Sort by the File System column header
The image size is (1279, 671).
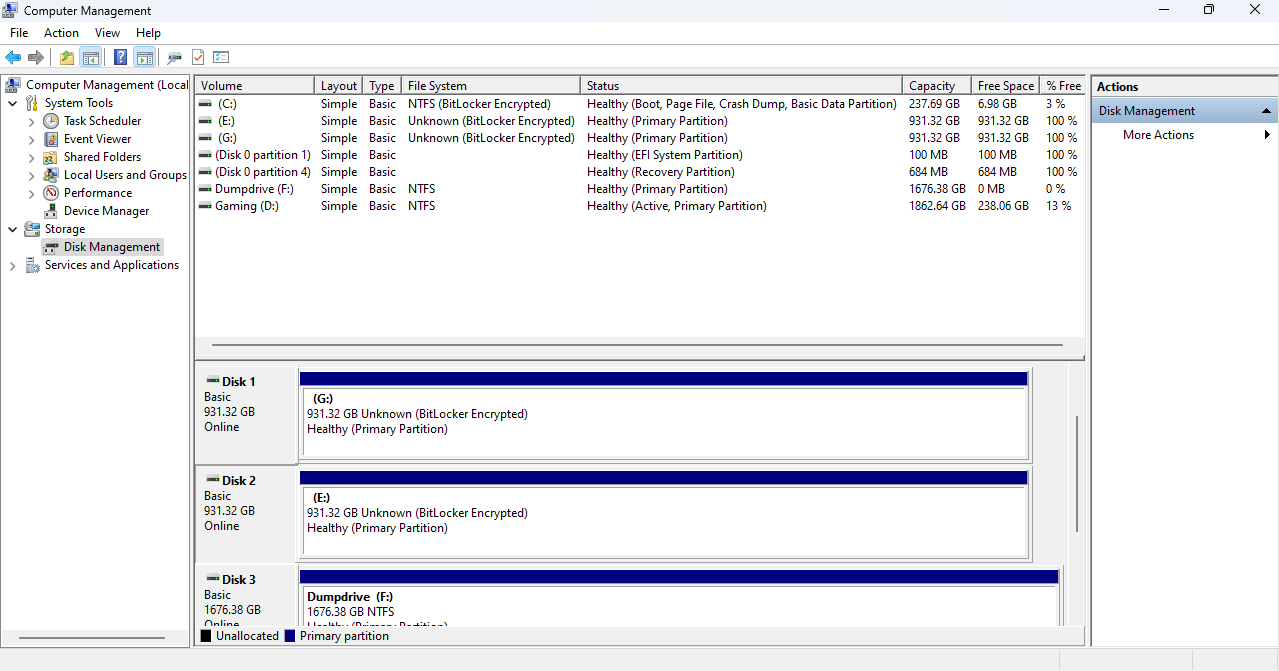[490, 86]
